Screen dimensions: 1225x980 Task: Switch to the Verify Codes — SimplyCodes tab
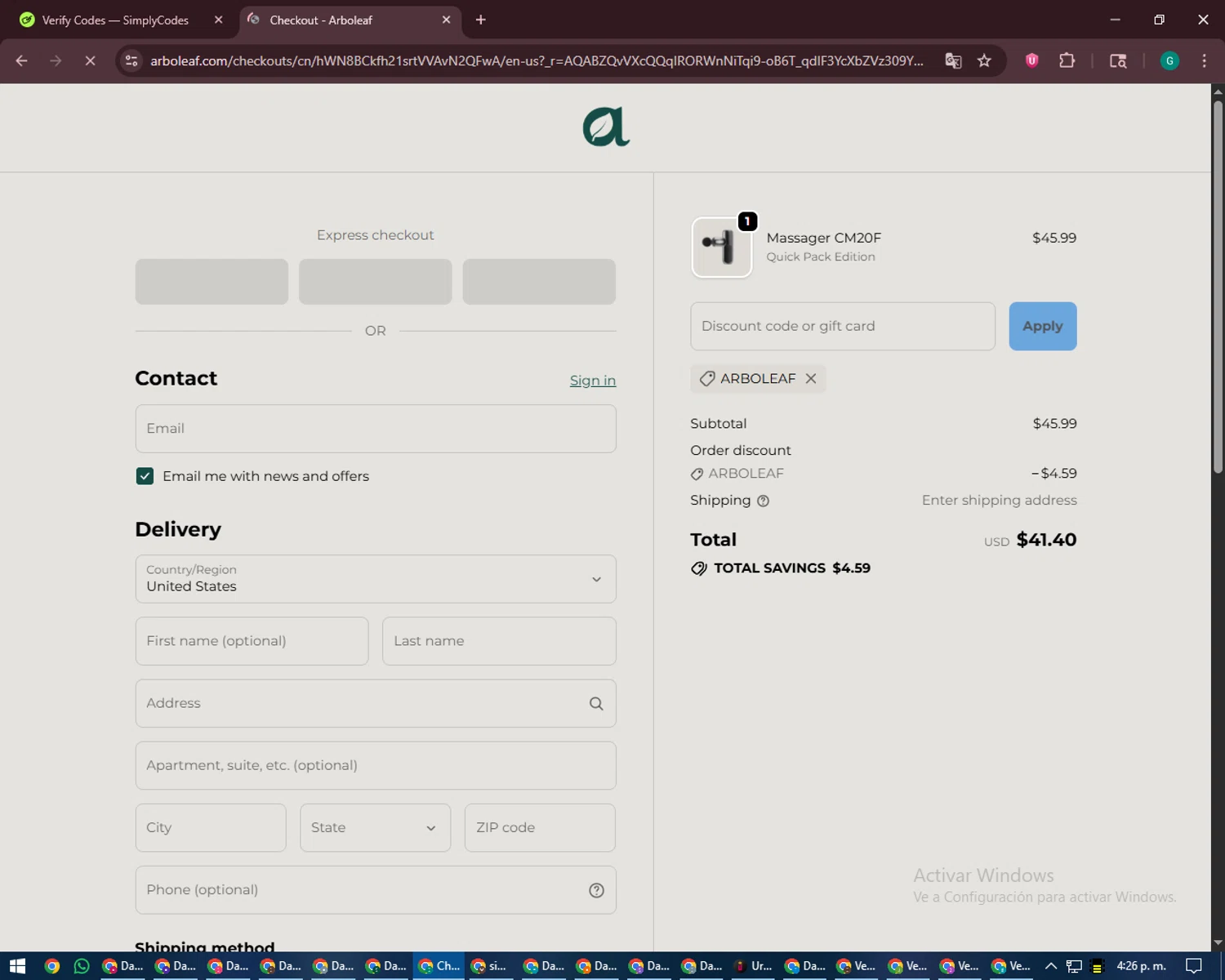pos(122,20)
